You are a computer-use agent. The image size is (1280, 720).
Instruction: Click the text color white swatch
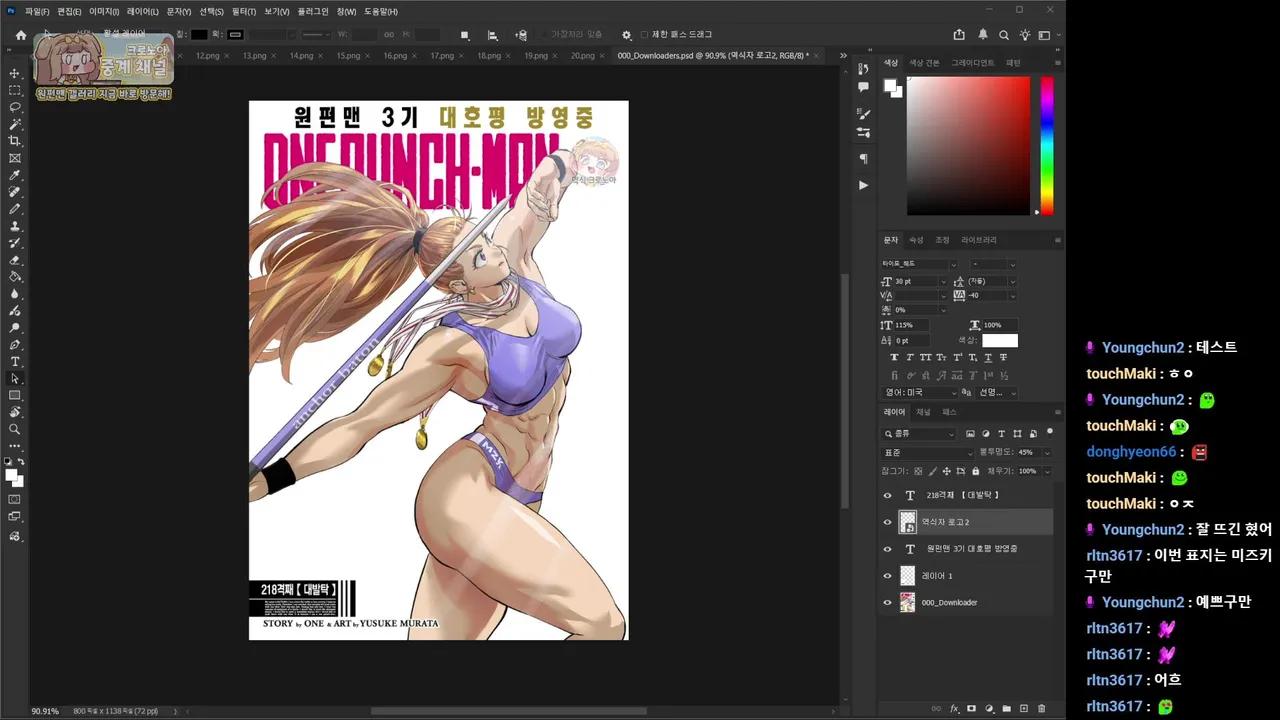point(1000,341)
